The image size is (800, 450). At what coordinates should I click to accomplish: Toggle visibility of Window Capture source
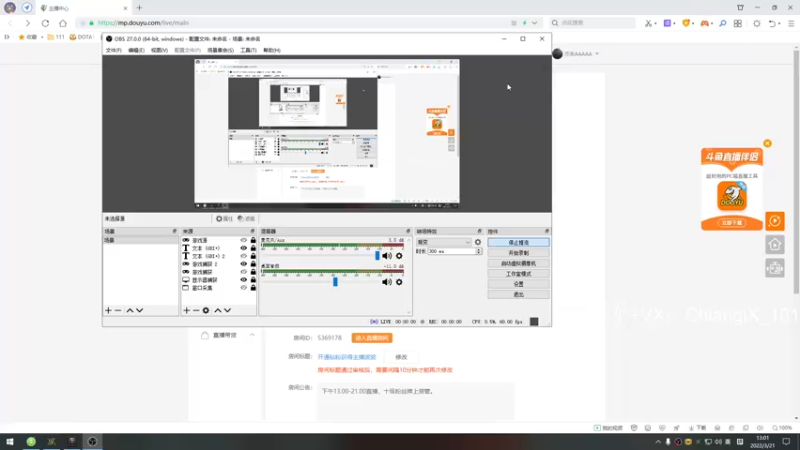coord(243,288)
